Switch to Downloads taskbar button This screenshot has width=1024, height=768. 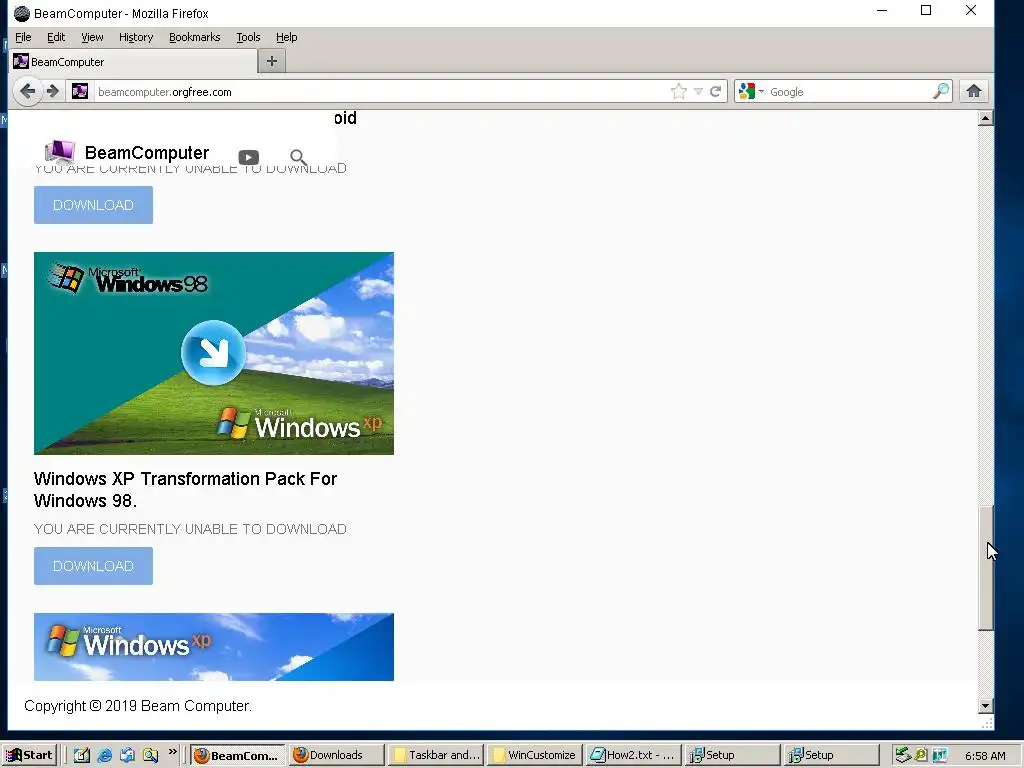click(336, 755)
